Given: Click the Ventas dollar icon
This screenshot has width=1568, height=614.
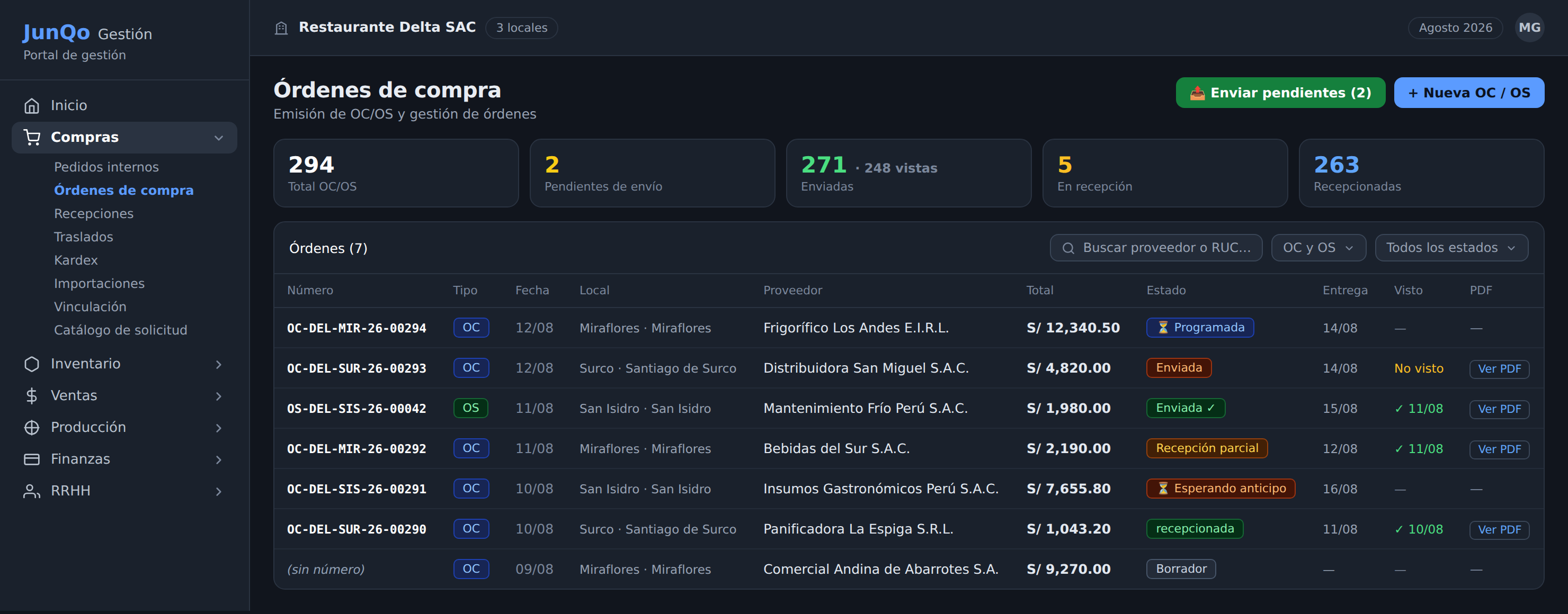Looking at the screenshot, I should tap(32, 396).
